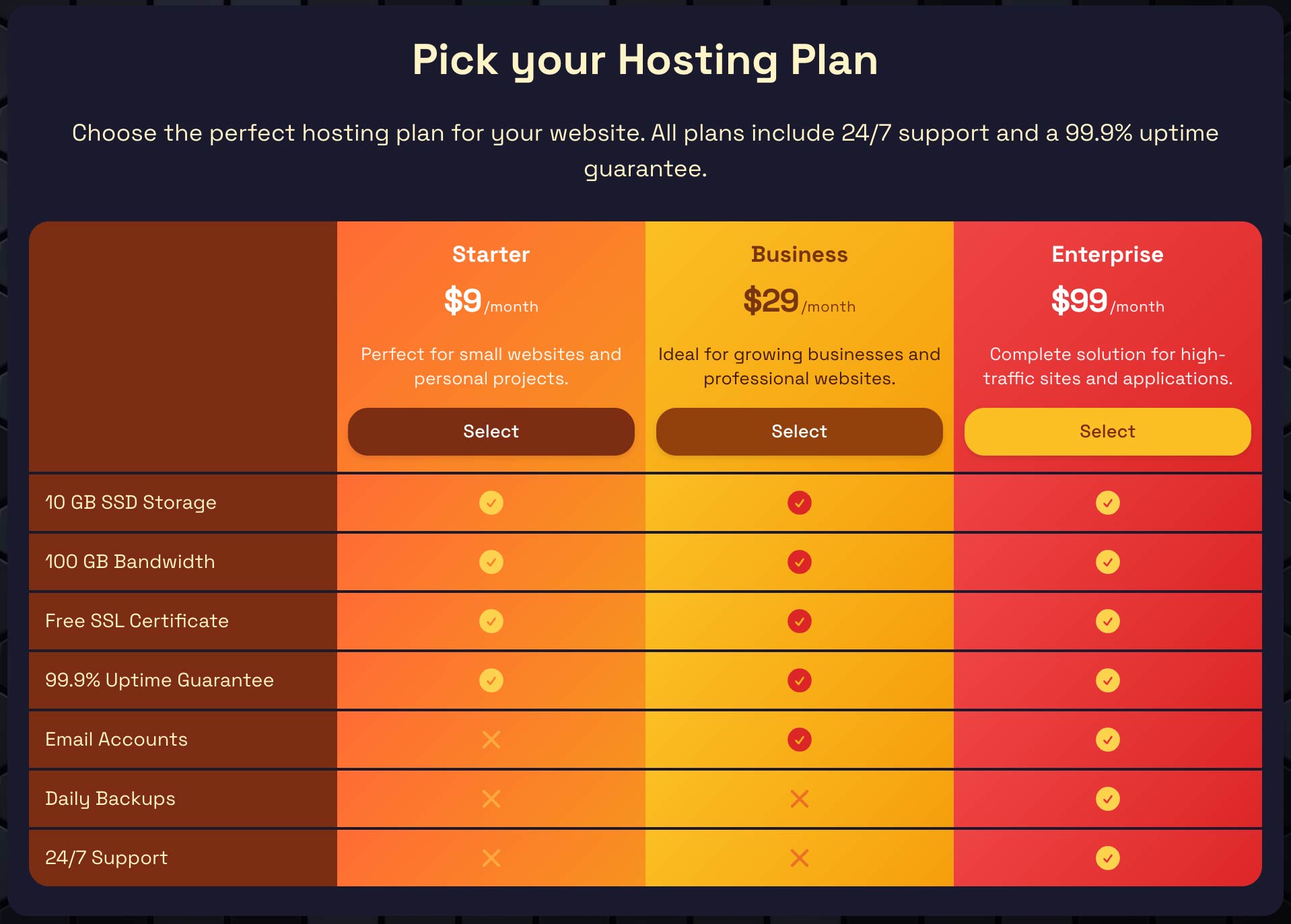This screenshot has height=924, width=1291.
Task: Click the X mark under Starter for 24/7 Support
Action: pyautogui.click(x=491, y=858)
